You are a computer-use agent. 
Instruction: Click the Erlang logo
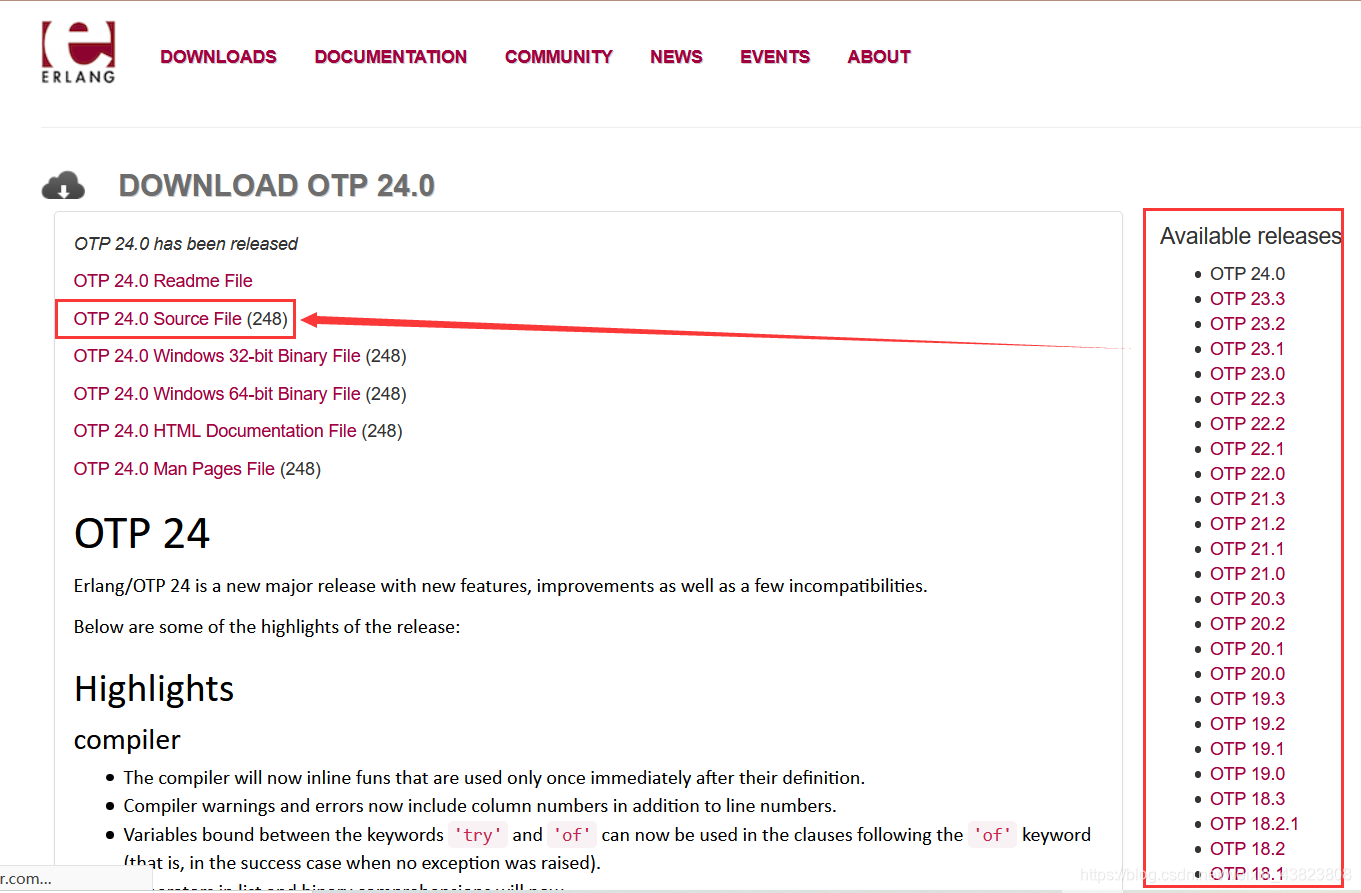click(x=78, y=52)
